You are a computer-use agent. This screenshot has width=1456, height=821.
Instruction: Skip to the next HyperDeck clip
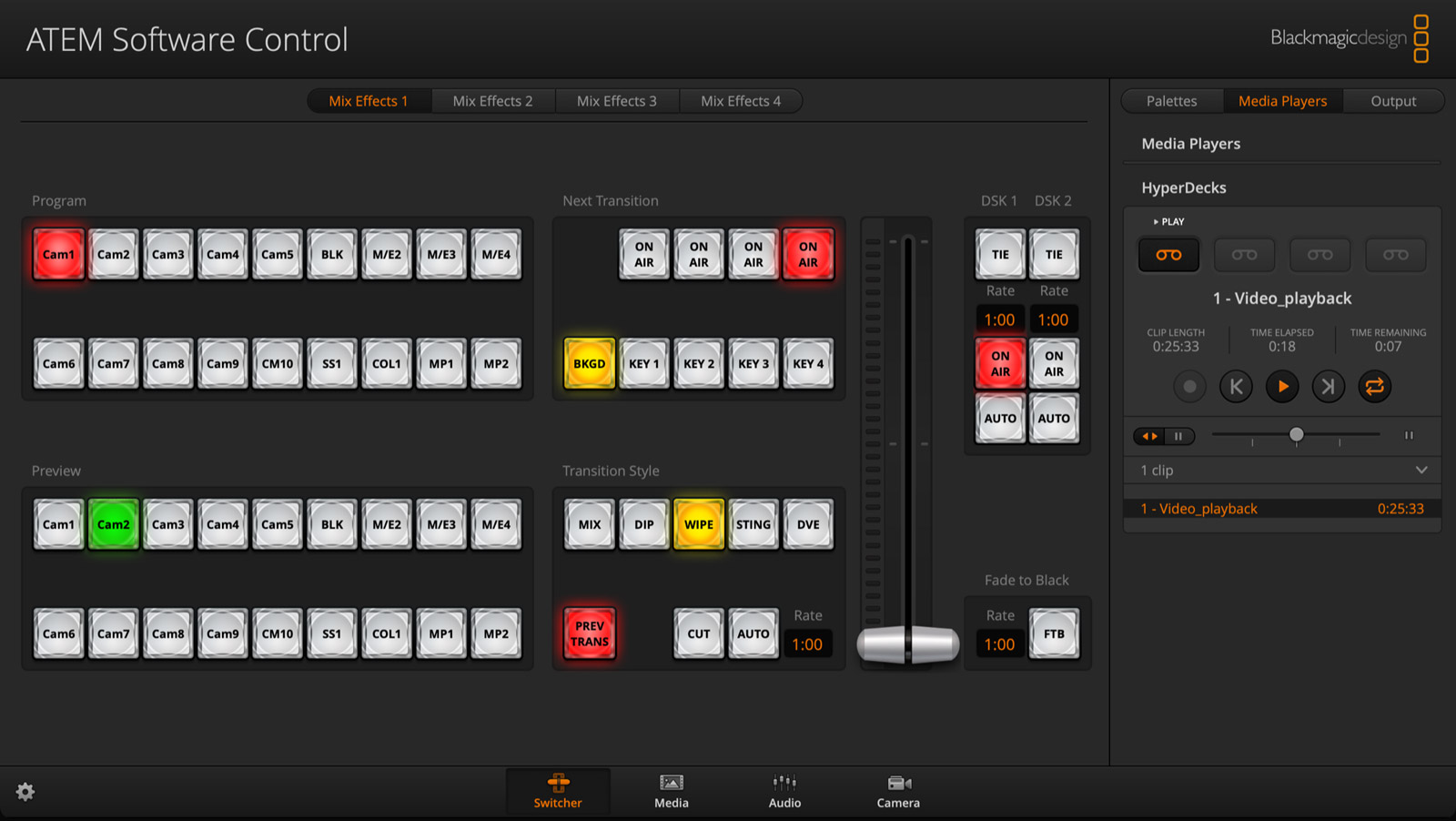[1328, 386]
